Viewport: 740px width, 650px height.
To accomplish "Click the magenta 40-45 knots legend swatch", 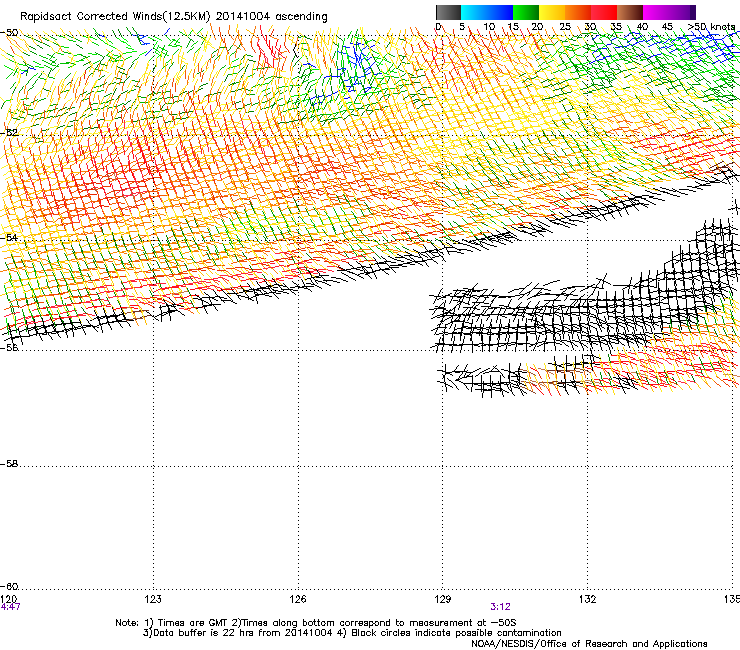I will (x=656, y=12).
